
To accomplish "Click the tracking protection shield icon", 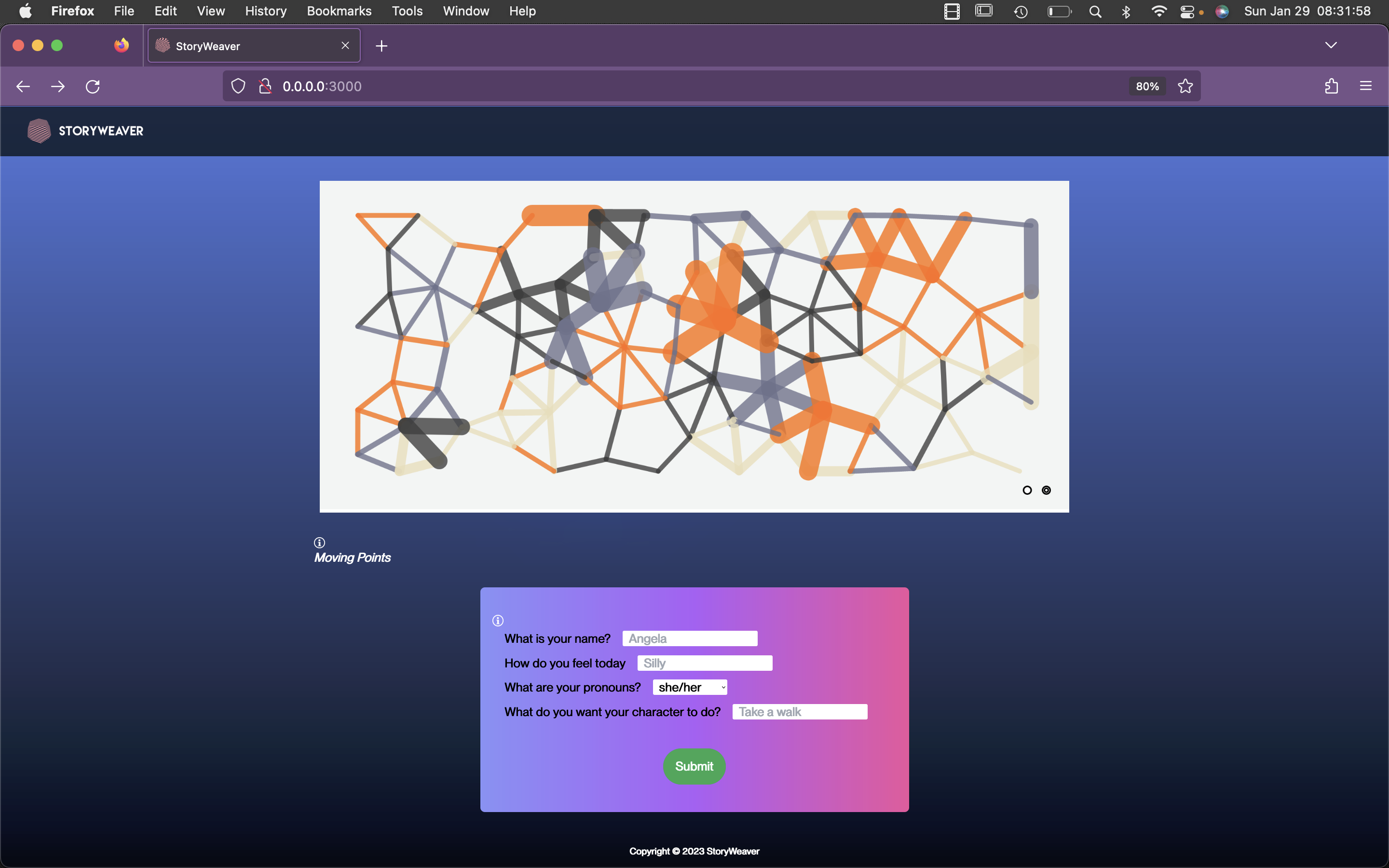I will (x=238, y=87).
